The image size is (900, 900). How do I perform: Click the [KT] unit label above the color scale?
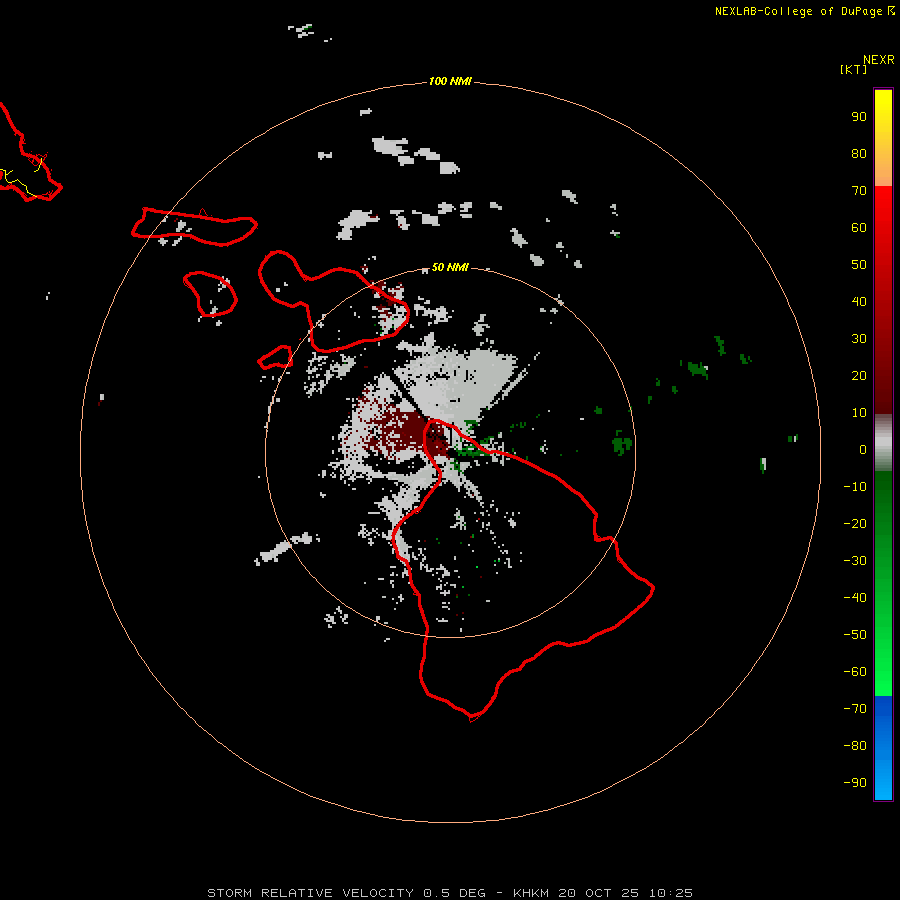(x=853, y=69)
